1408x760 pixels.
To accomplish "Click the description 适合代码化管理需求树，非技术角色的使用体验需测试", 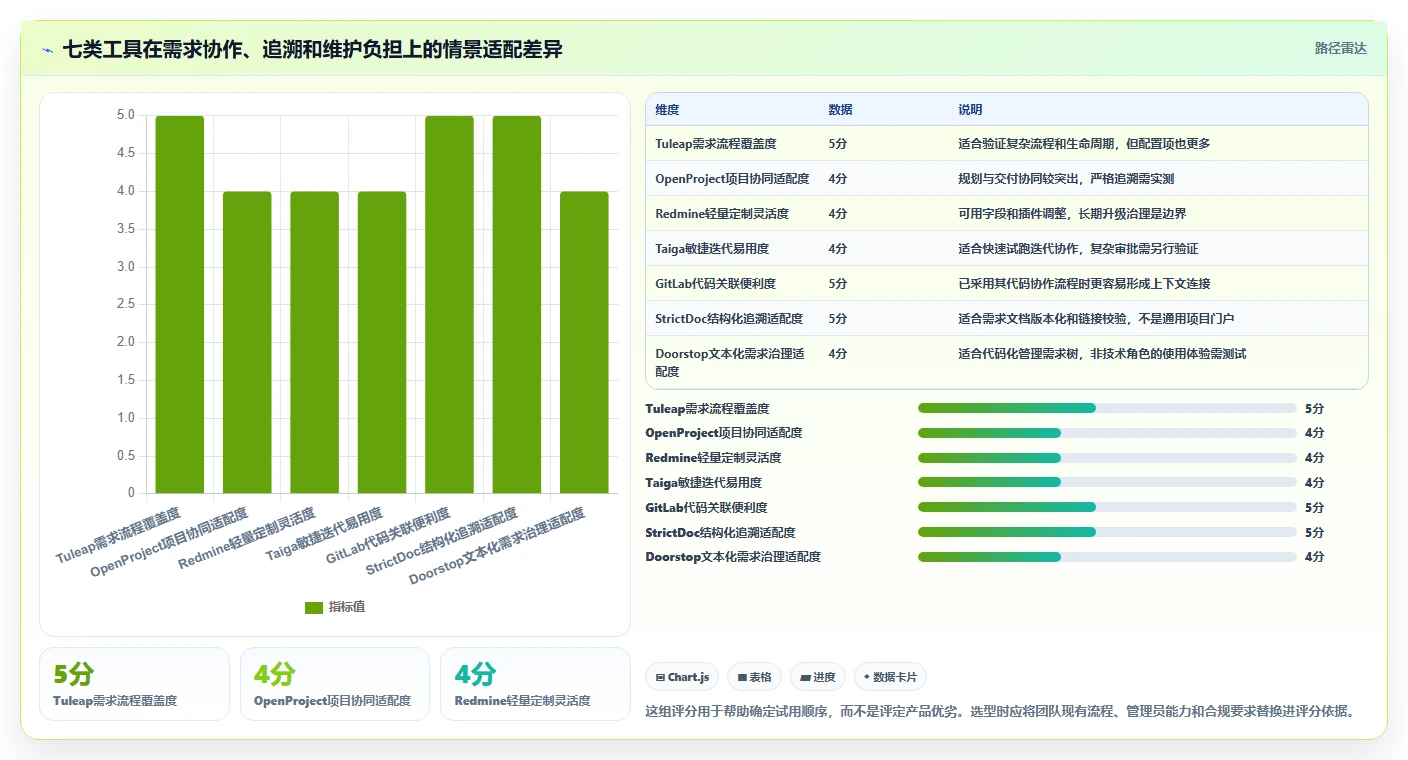I will pos(1102,354).
